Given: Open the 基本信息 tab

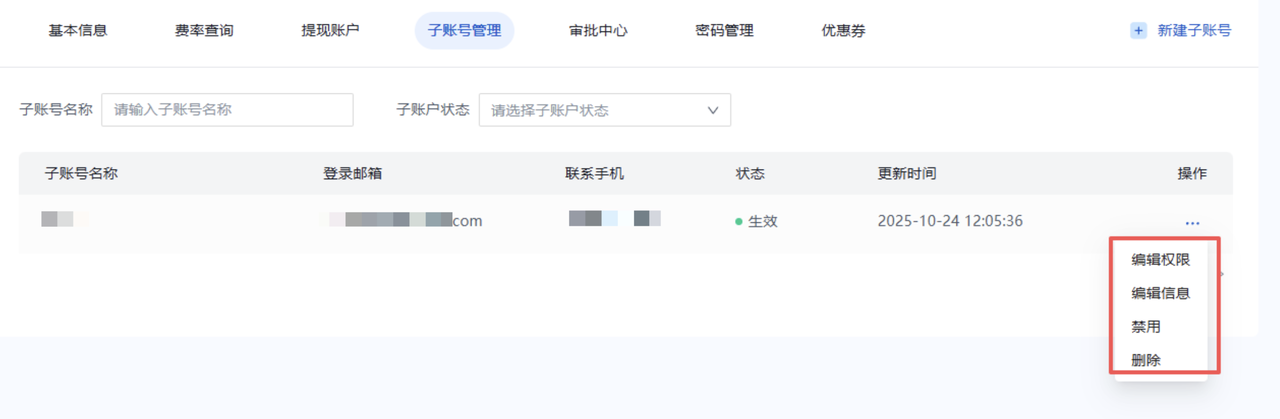Looking at the screenshot, I should (x=78, y=31).
